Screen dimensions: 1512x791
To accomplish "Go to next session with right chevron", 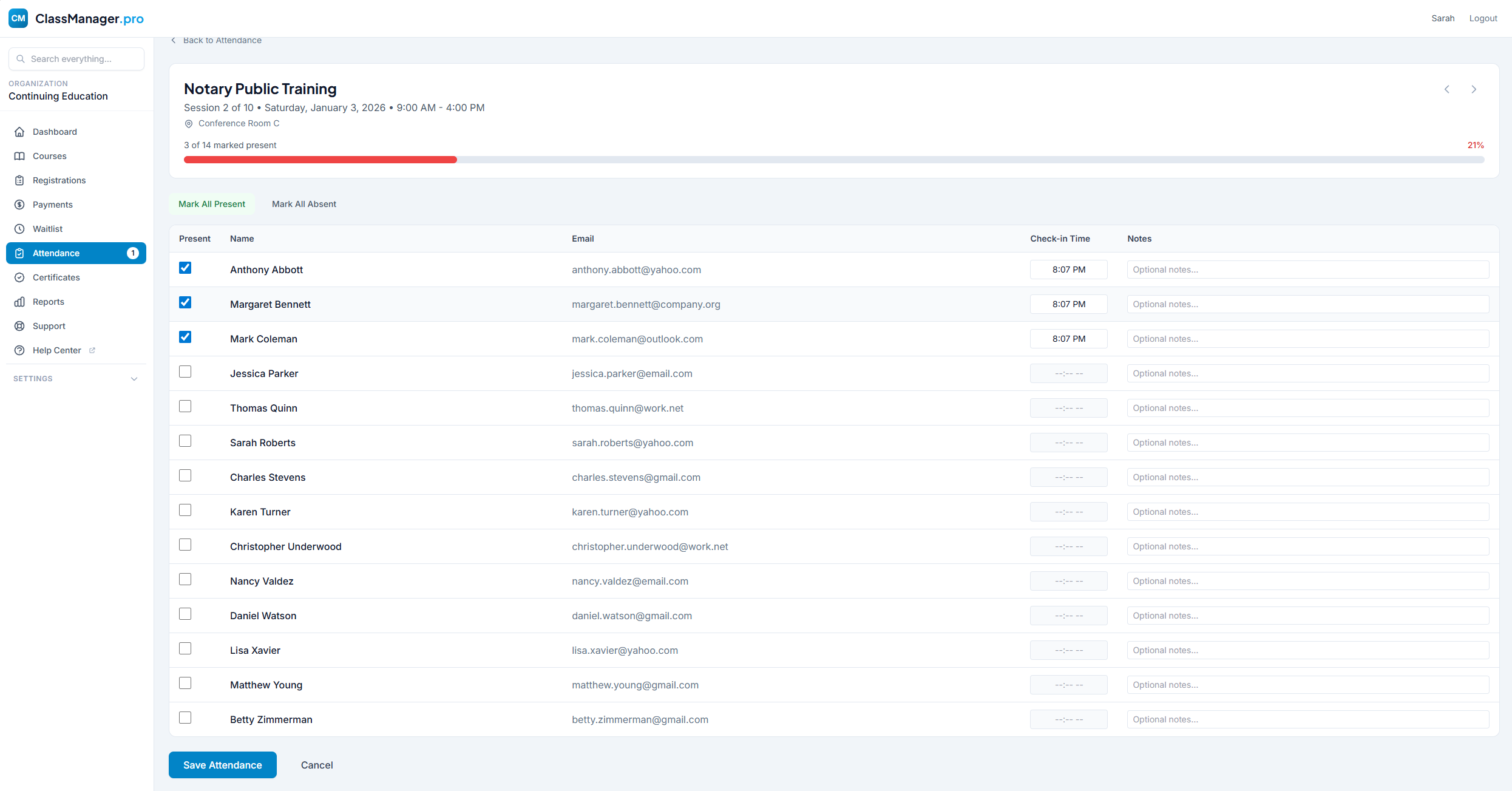I will point(1474,89).
